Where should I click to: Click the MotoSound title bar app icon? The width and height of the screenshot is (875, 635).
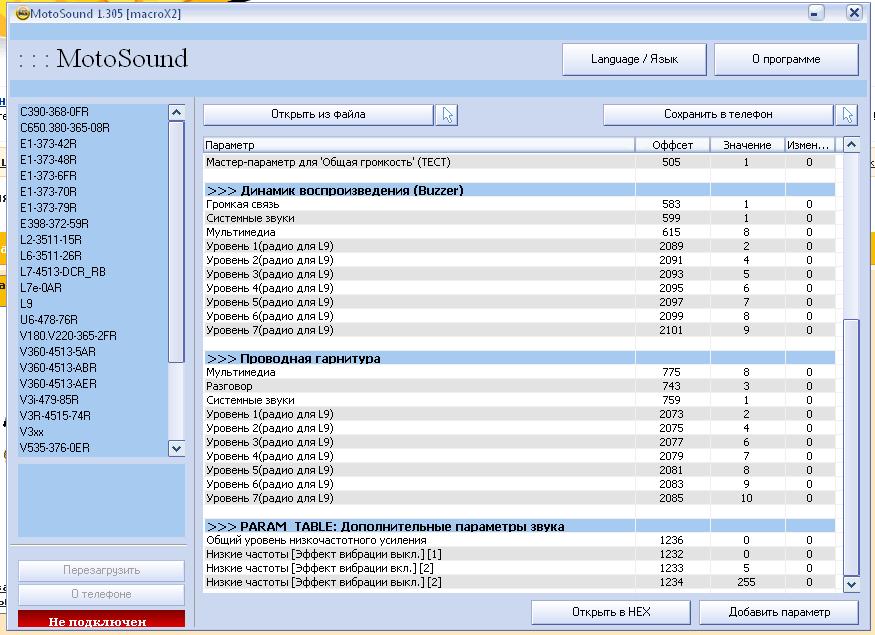point(23,13)
